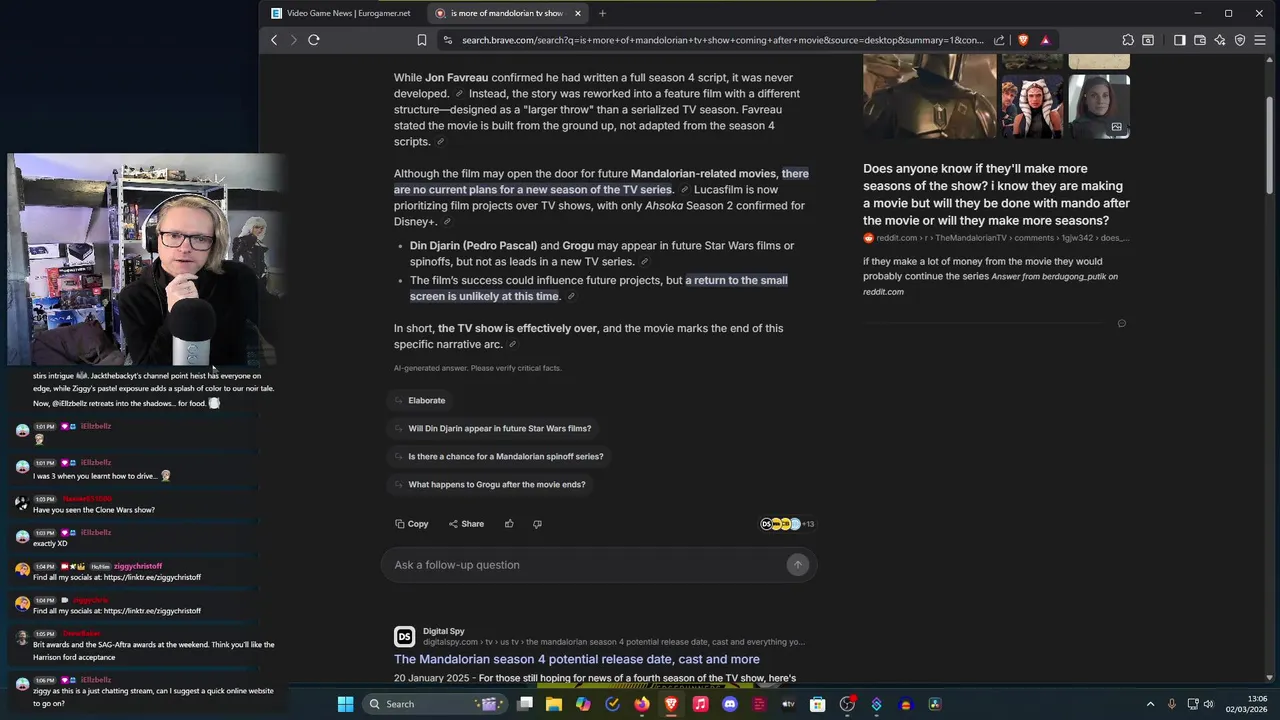Switch to the Eurogamer Video Game News tab
This screenshot has height=720, width=1280.
[x=341, y=13]
